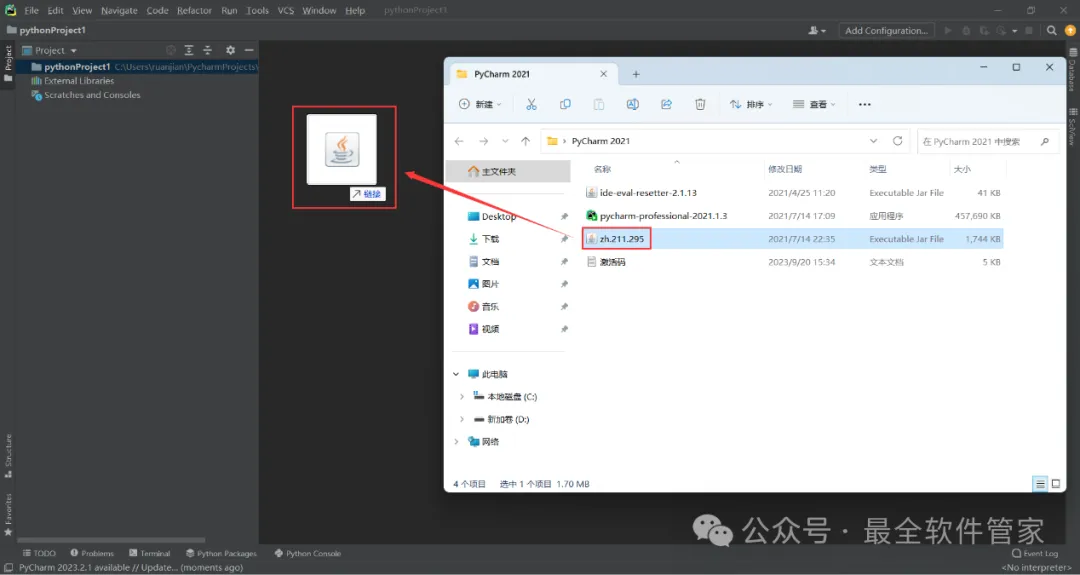Click Collapse All icon in Project panel
The height and width of the screenshot is (575, 1080).
point(207,50)
